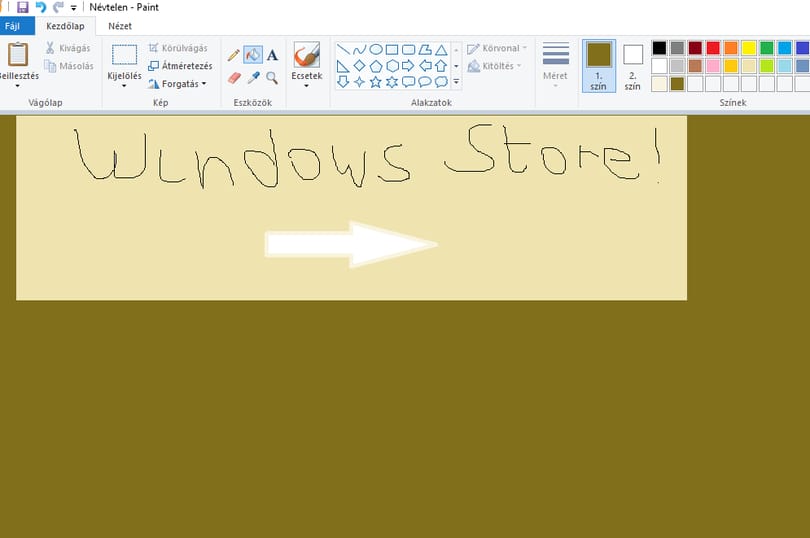Activate the 2. szín color slot

point(633,66)
